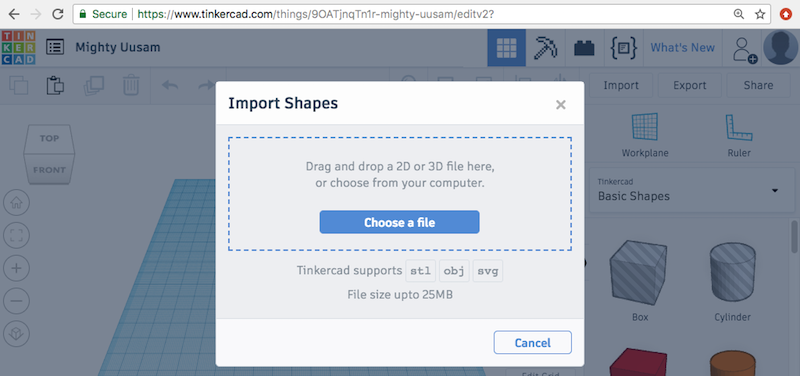The height and width of the screenshot is (376, 800).
Task: Click the Export button
Action: coord(690,85)
